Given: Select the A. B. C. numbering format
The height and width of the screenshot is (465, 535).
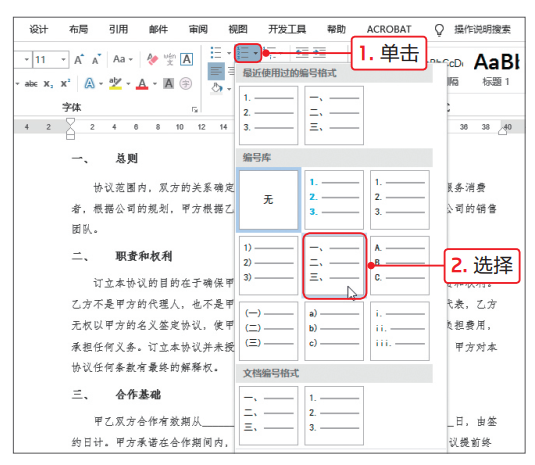Looking at the screenshot, I should click(400, 265).
